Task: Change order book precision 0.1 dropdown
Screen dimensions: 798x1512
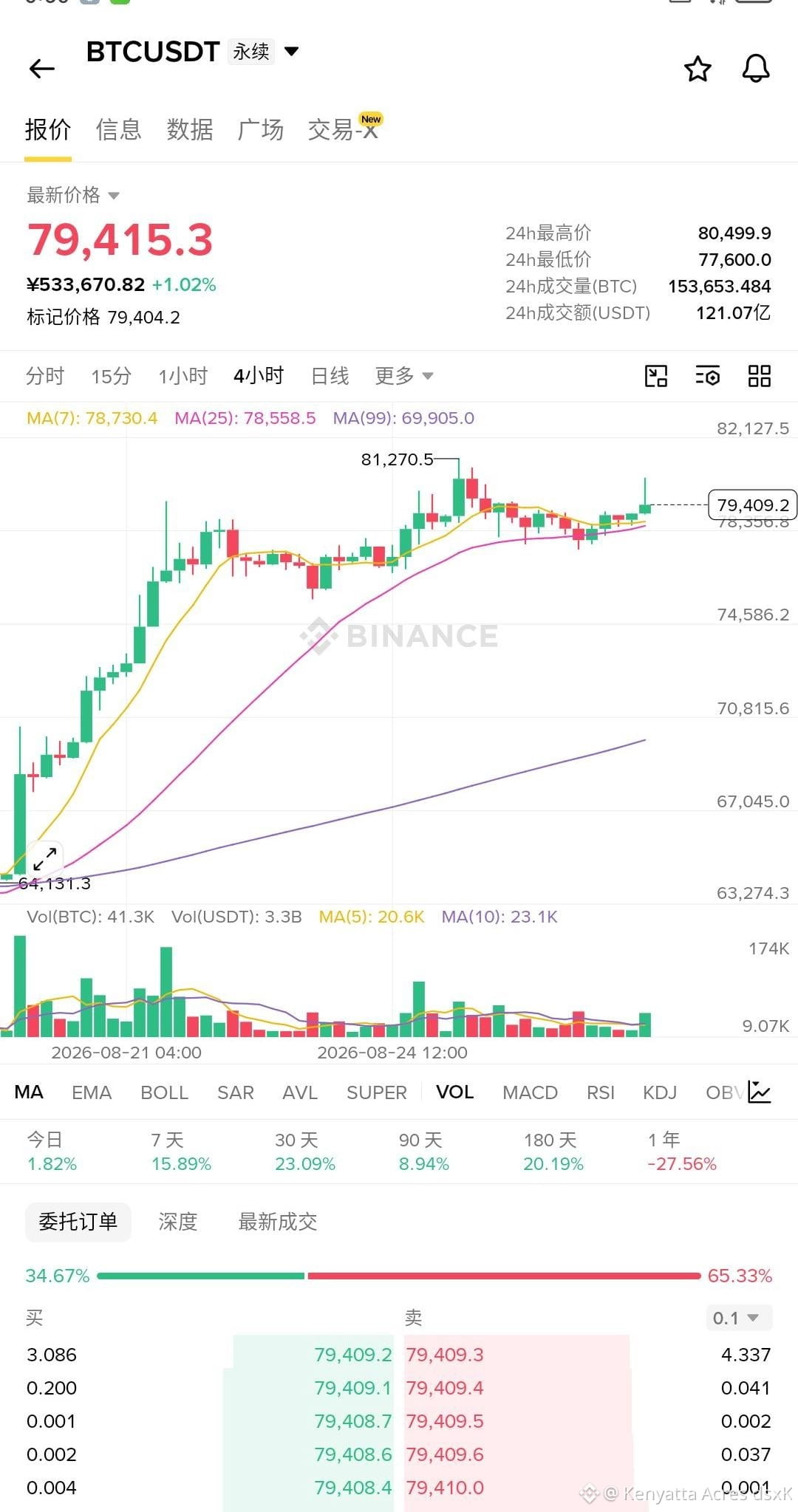Action: [738, 1318]
